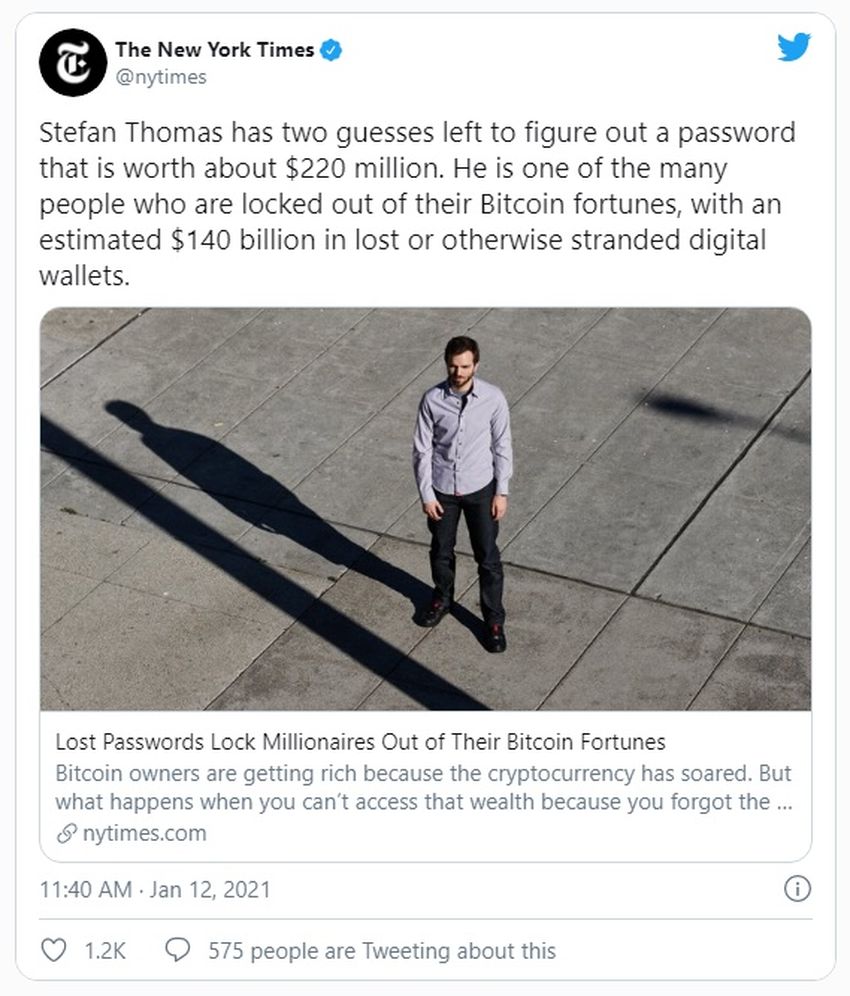Click the man in the lilac shirt
This screenshot has height=996, width=850.
pyautogui.click(x=463, y=492)
